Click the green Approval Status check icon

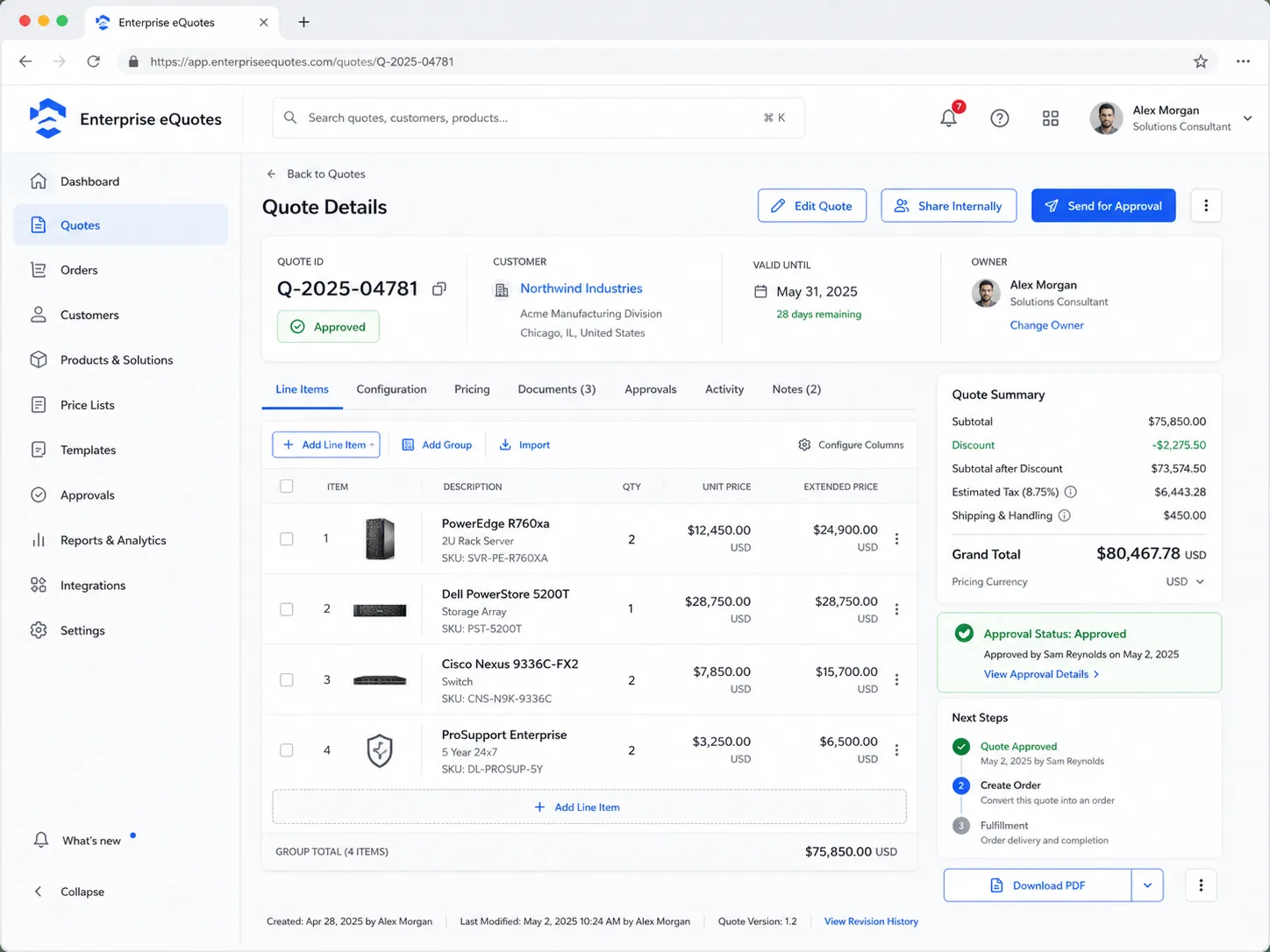(x=964, y=633)
